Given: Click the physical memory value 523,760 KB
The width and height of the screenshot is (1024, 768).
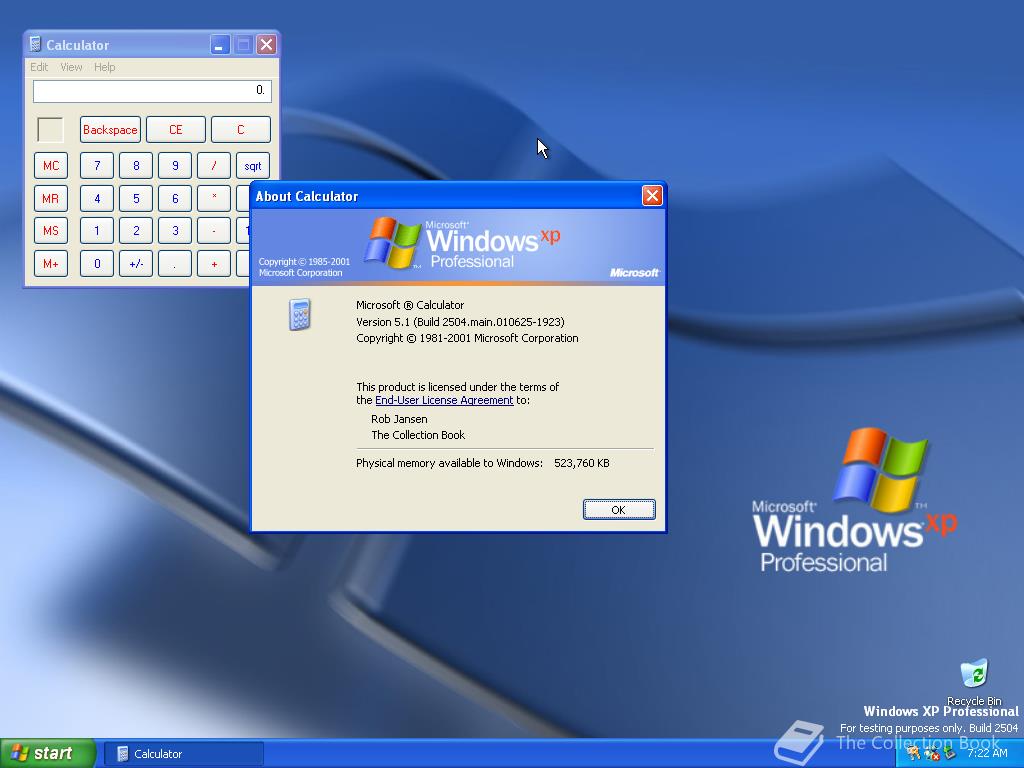Looking at the screenshot, I should coord(581,463).
